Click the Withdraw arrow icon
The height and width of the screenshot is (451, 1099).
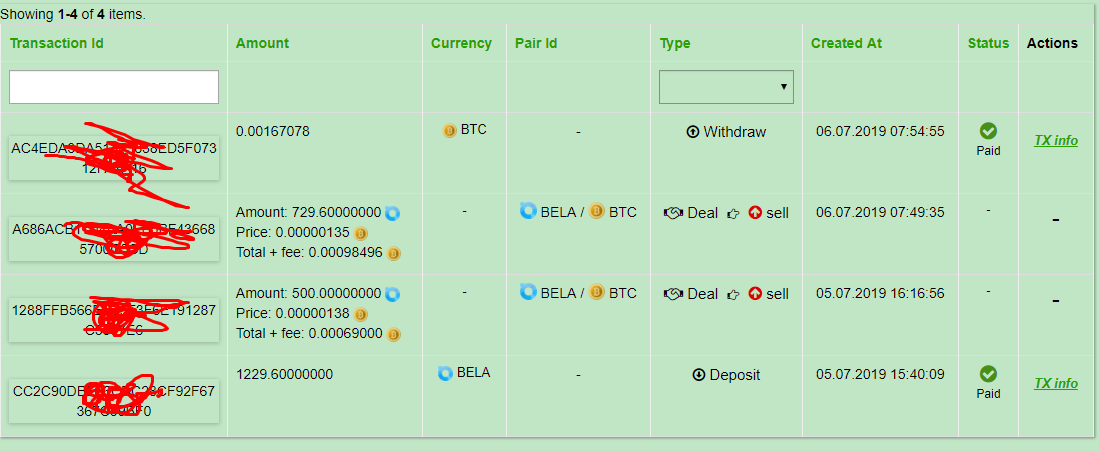pyautogui.click(x=693, y=132)
